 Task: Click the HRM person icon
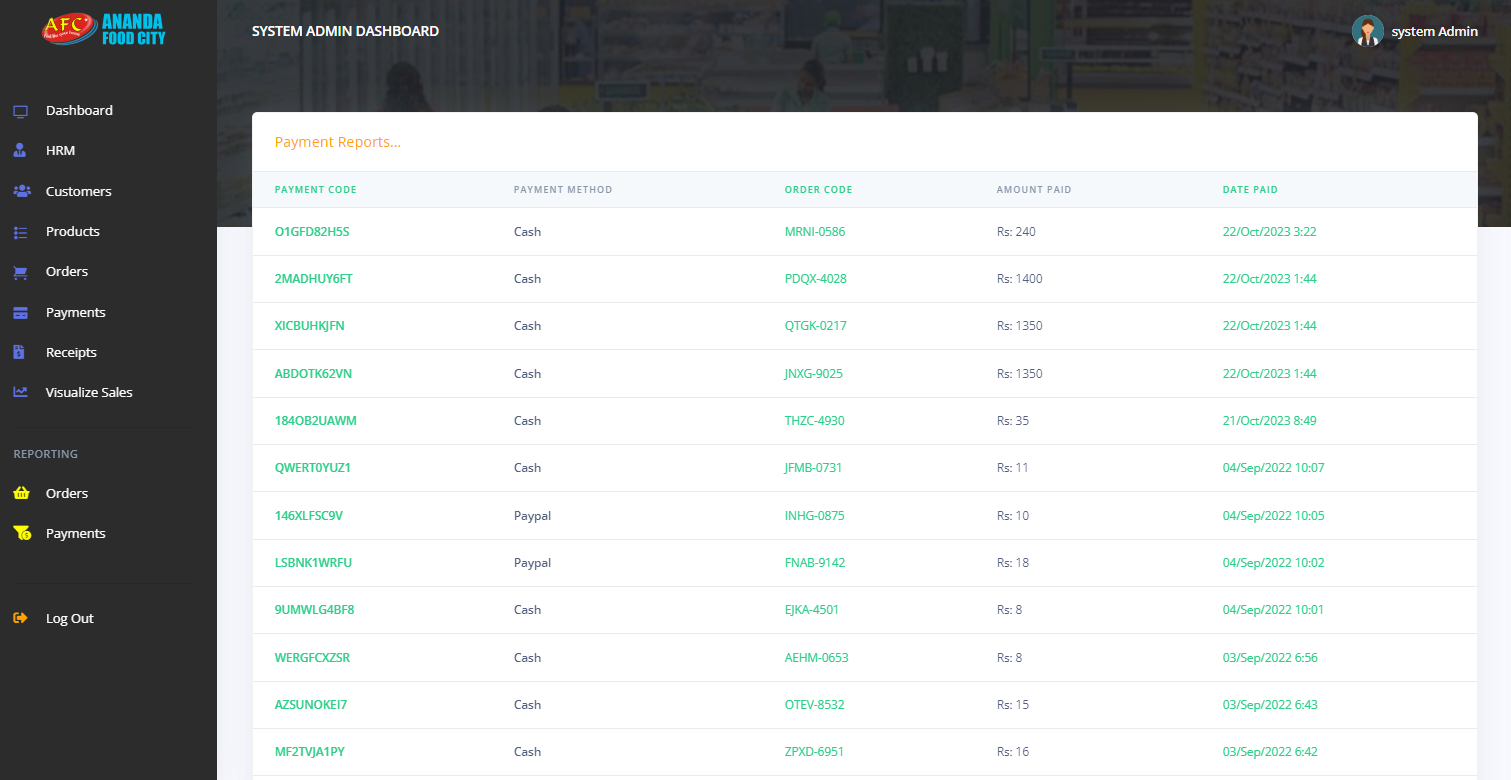point(20,150)
